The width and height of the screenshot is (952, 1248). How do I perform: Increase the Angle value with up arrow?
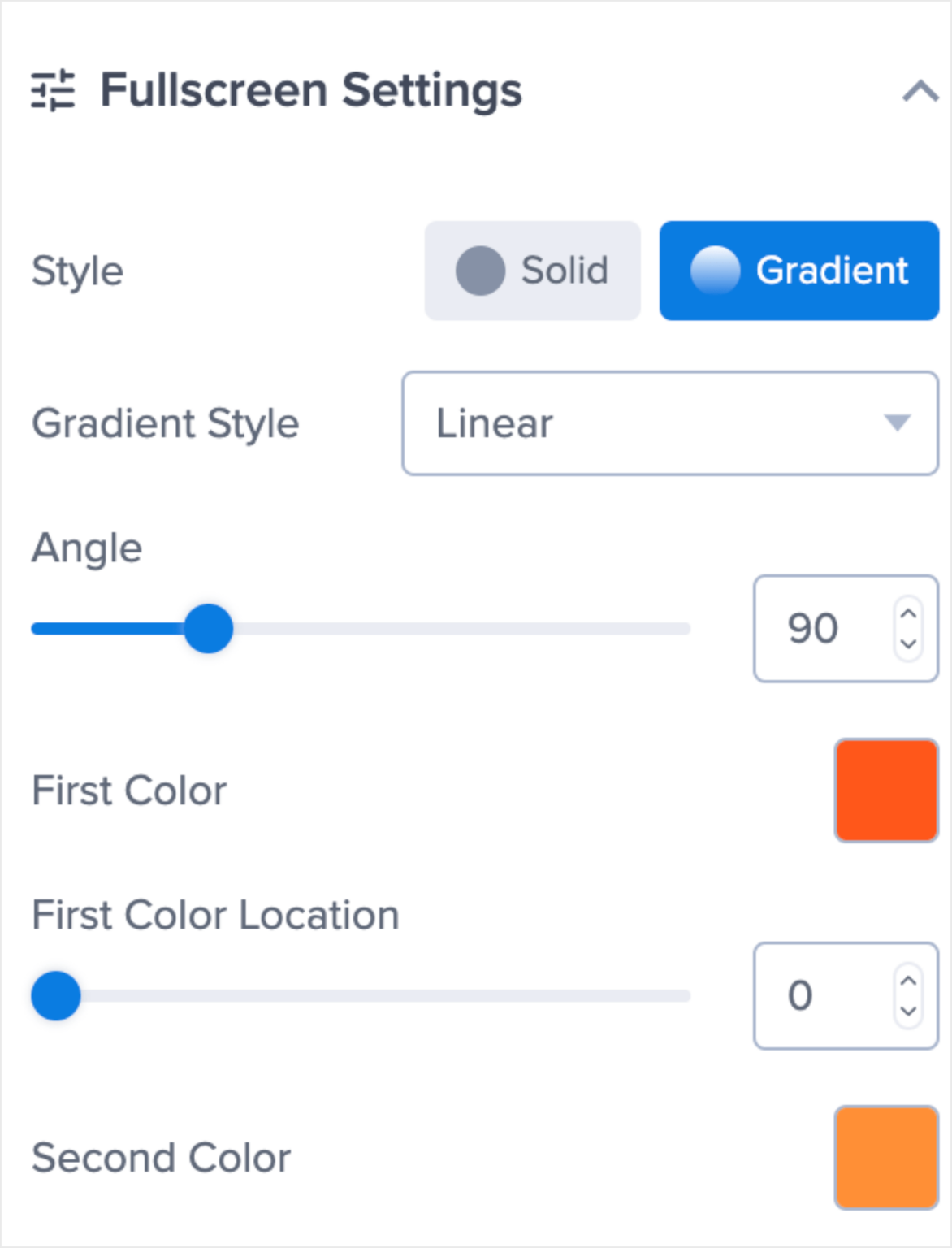908,614
